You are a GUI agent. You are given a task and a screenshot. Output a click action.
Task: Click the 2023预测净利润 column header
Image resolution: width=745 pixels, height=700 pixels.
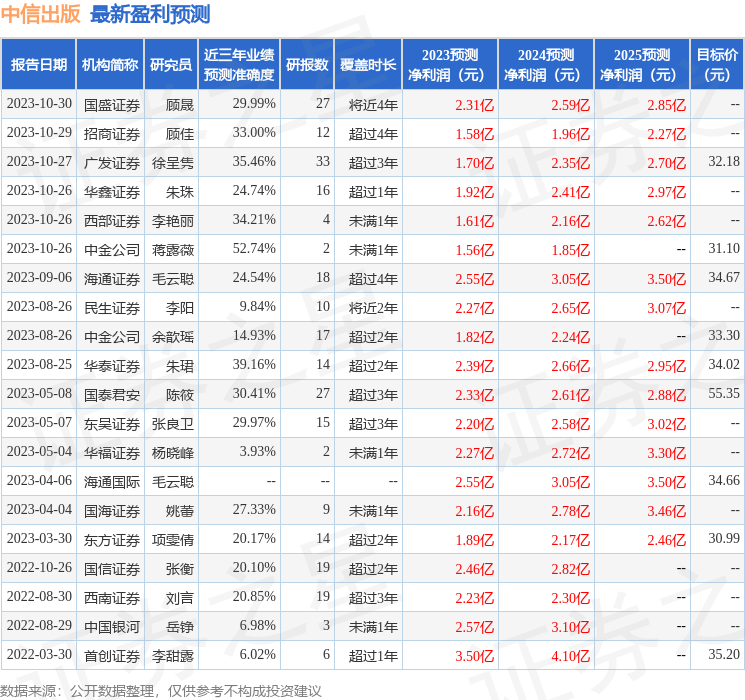pyautogui.click(x=450, y=65)
